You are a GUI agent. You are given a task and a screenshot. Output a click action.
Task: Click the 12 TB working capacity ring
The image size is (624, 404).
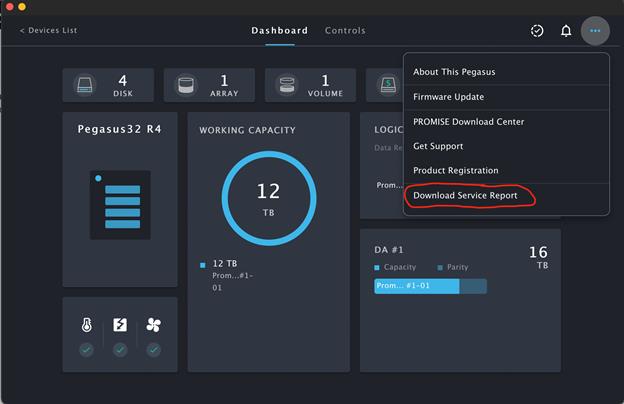pyautogui.click(x=269, y=198)
